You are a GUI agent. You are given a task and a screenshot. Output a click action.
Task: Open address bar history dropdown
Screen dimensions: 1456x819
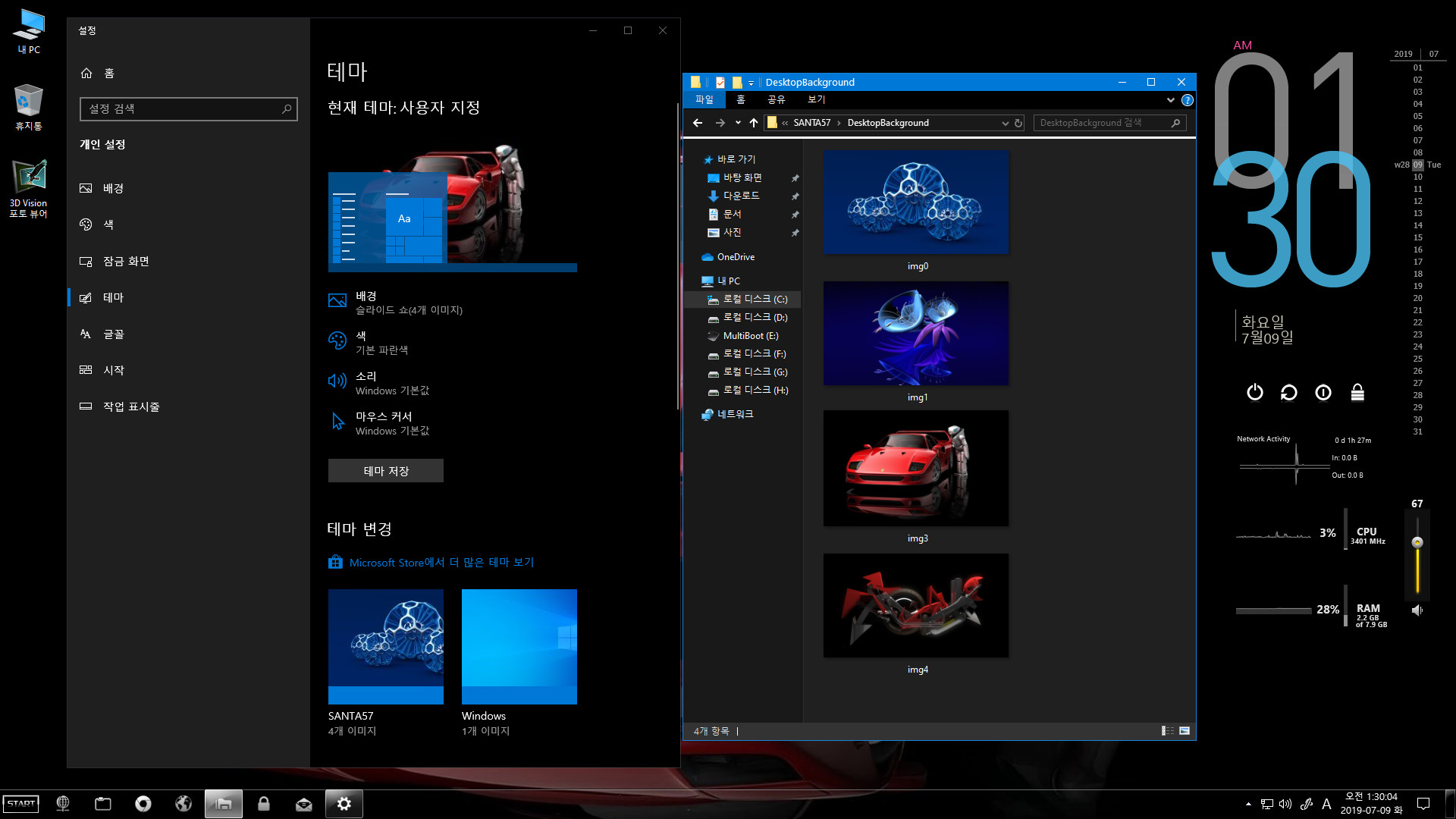pos(1006,123)
